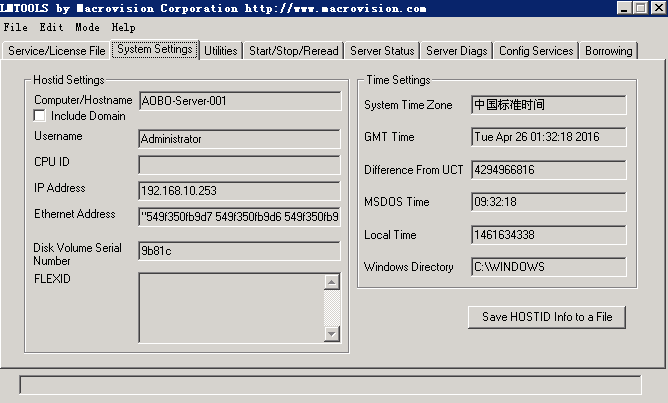Enable the Include Domain checkbox
This screenshot has height=403, width=668.
click(39, 115)
